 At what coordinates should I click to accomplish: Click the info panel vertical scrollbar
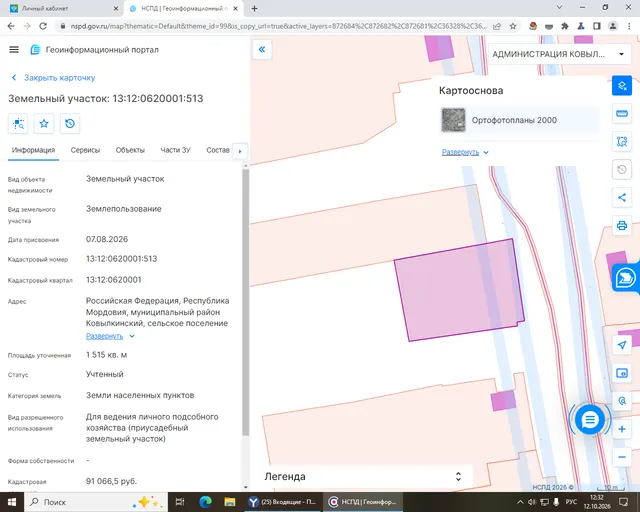coord(245,302)
